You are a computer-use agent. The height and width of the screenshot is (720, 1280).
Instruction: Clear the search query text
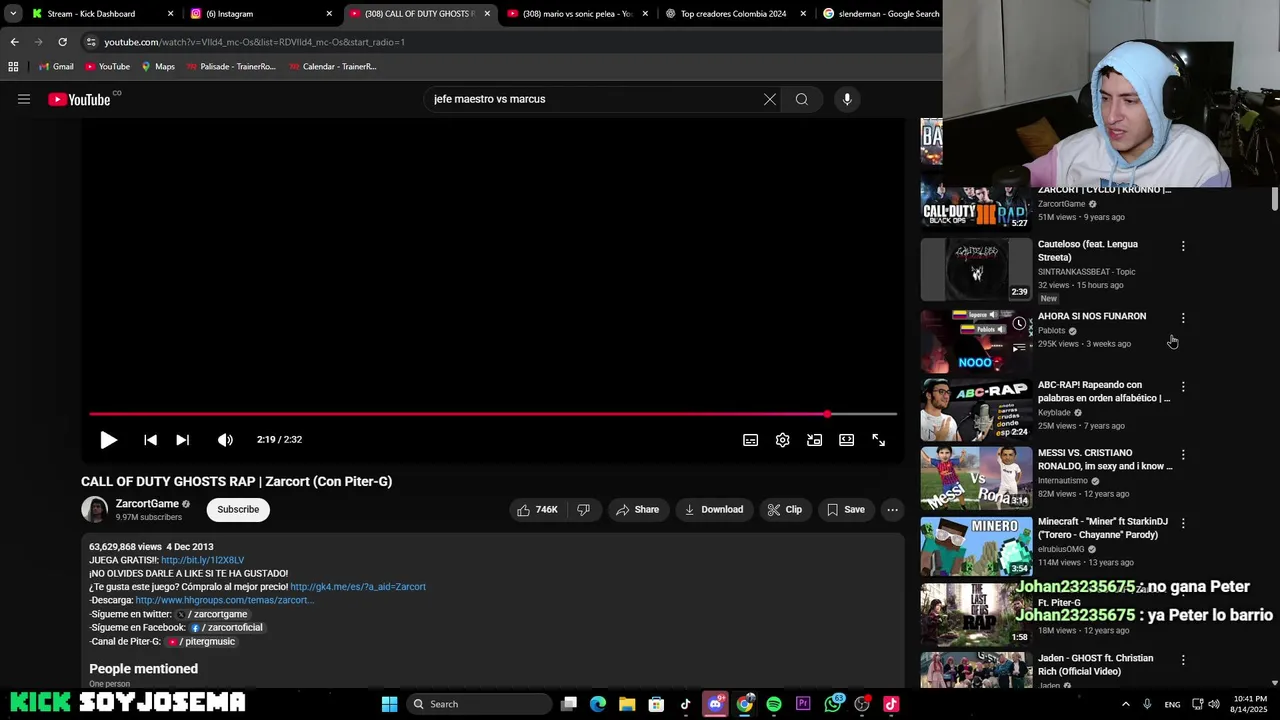pos(769,99)
